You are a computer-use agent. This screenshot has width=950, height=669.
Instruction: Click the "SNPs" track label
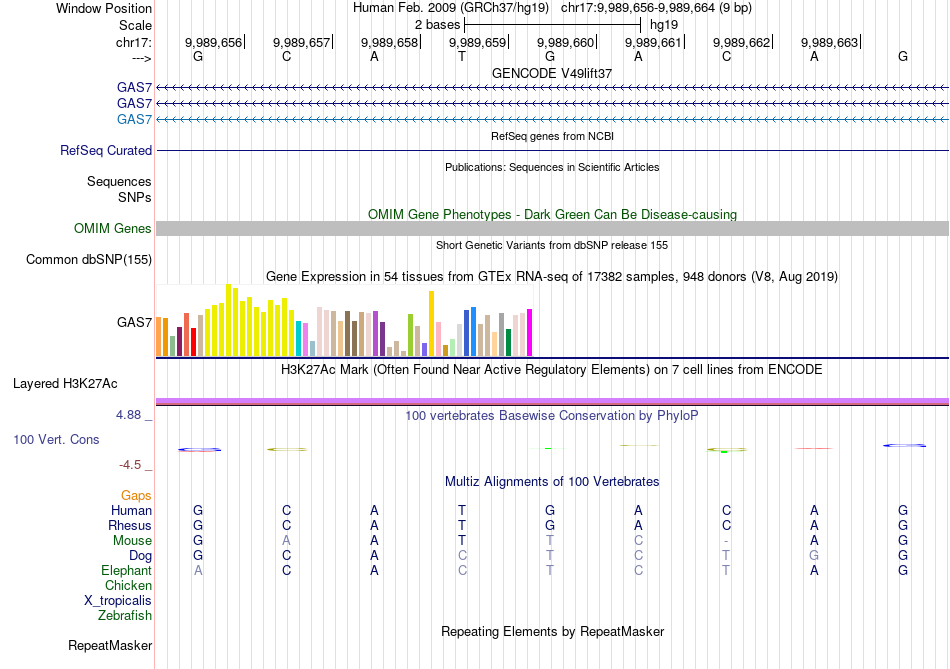[135, 198]
